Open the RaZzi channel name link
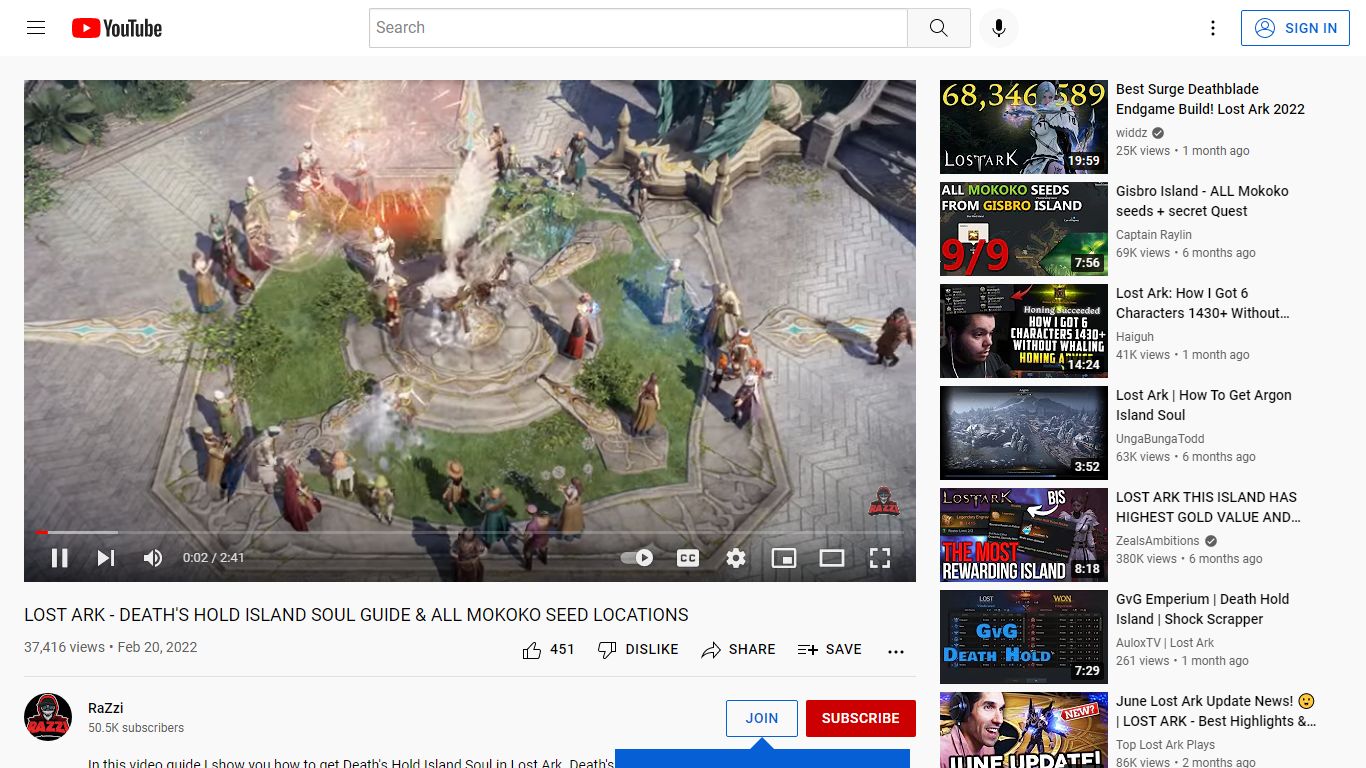The image size is (1366, 768). (x=106, y=708)
